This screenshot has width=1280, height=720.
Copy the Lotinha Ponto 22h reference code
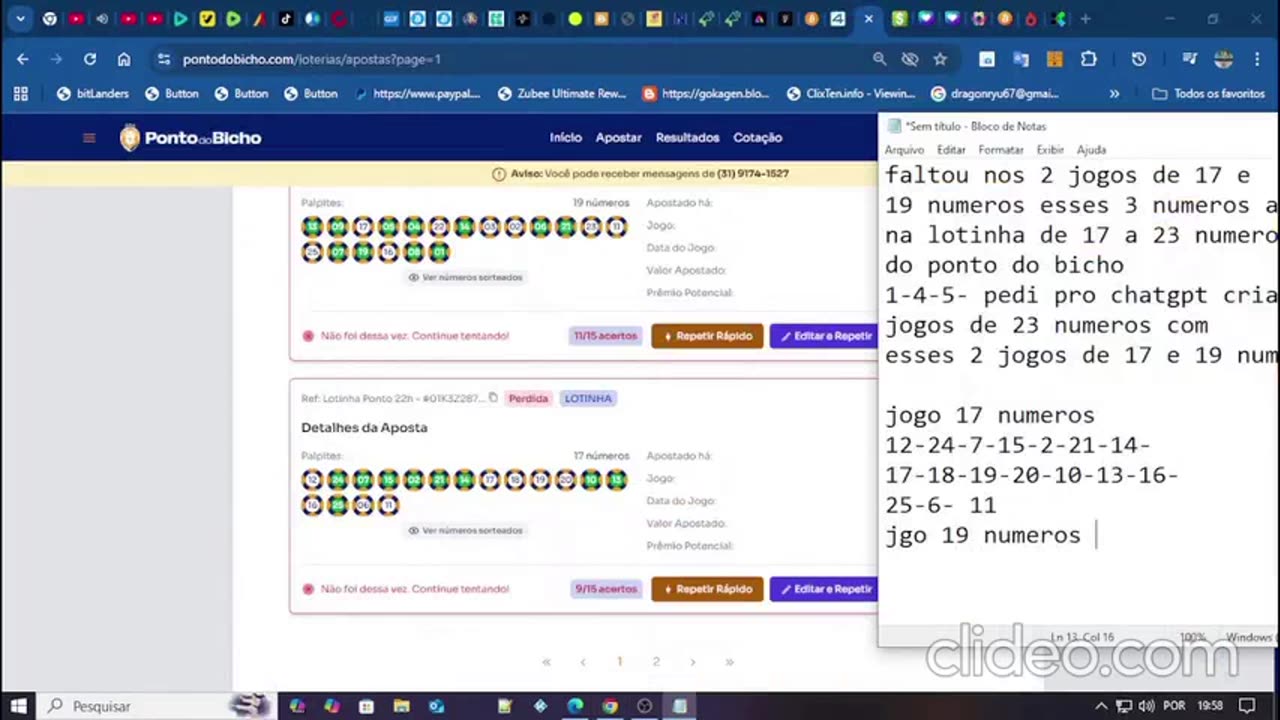click(493, 398)
